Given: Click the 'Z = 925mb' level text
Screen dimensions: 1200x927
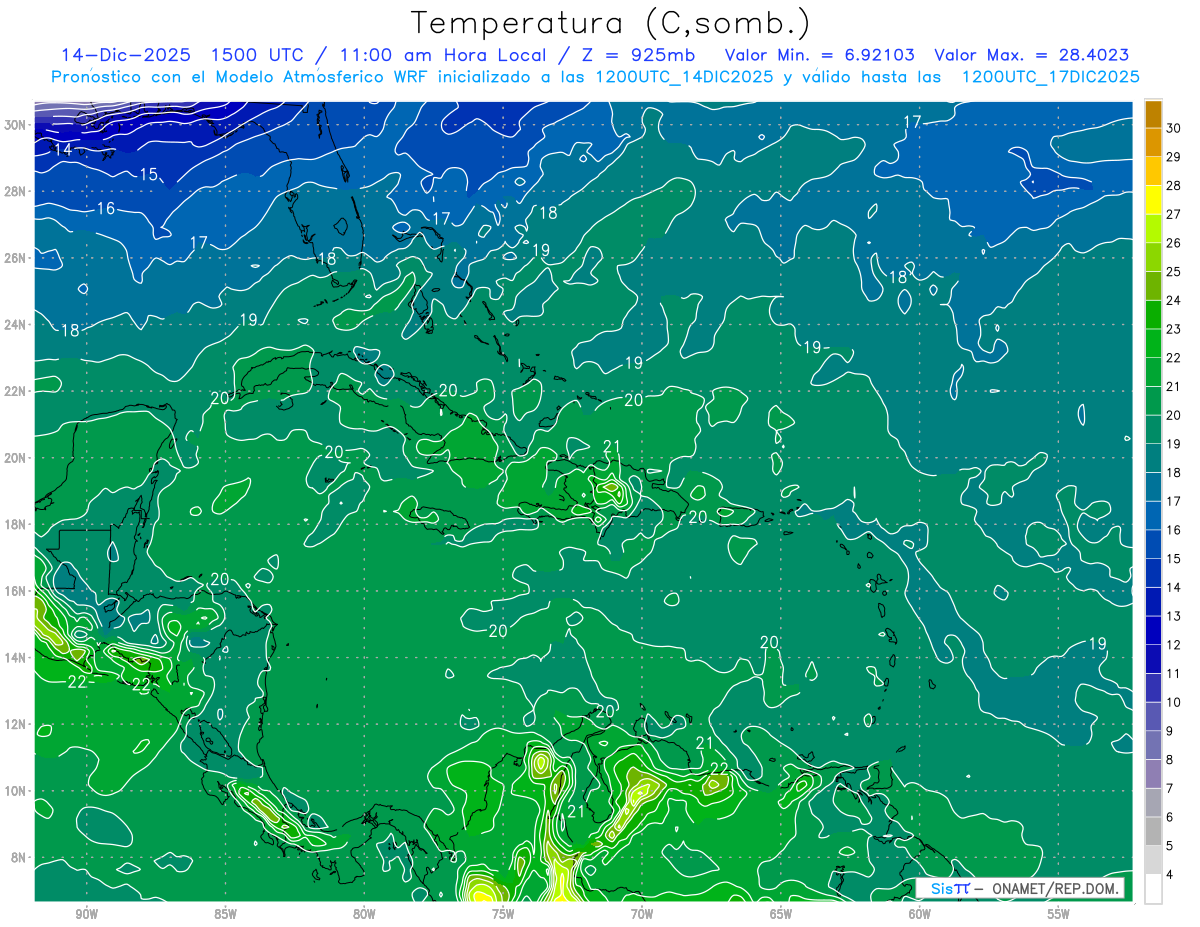Looking at the screenshot, I should coord(637,55).
